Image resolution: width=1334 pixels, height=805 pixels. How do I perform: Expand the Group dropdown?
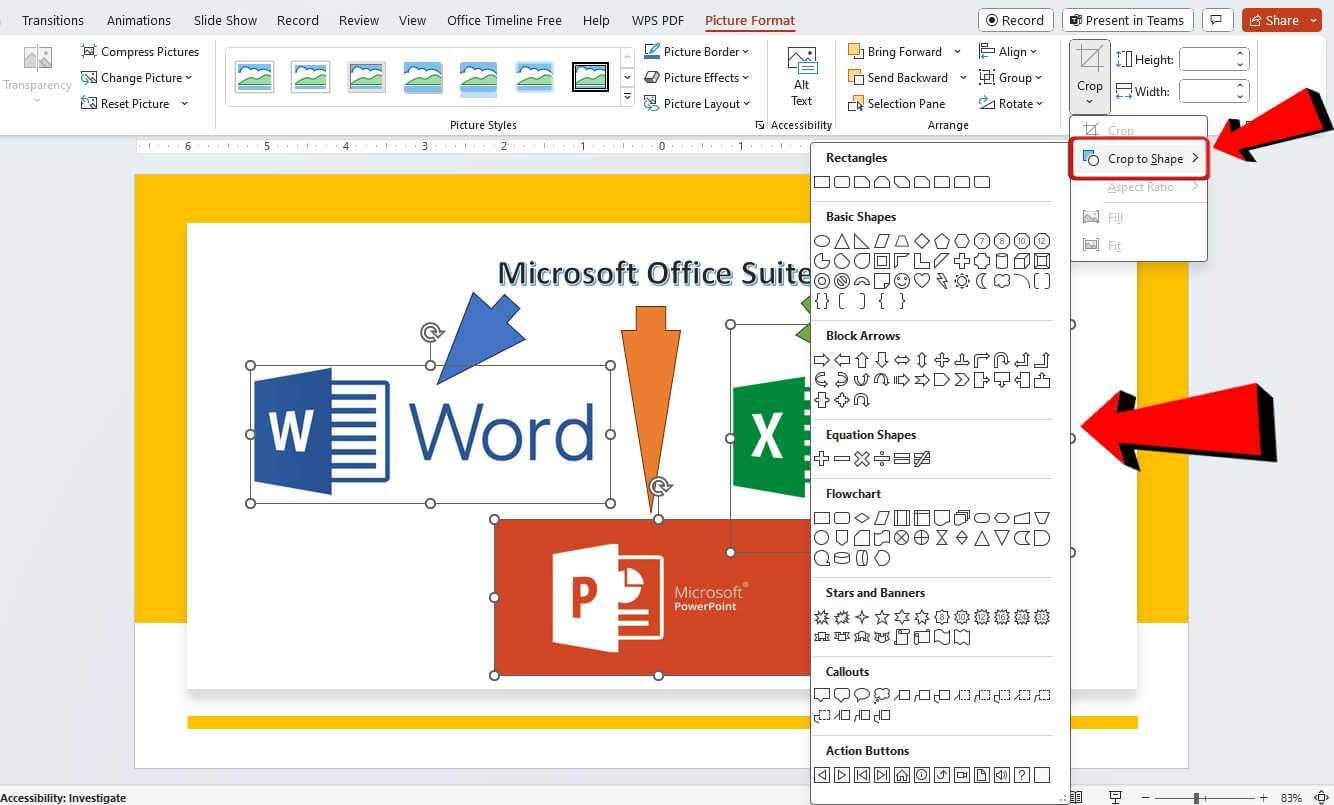pyautogui.click(x=1011, y=77)
